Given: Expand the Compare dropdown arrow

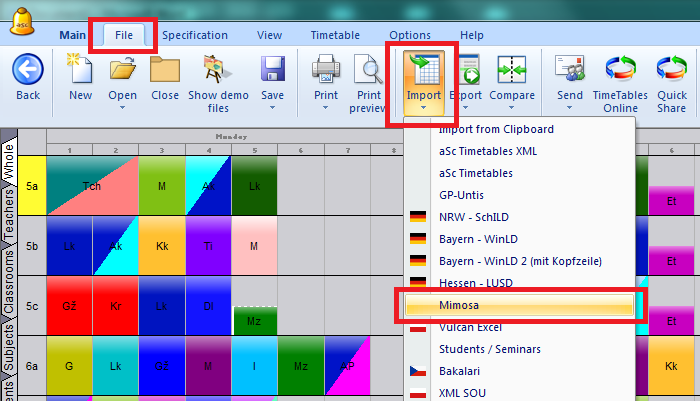Looking at the screenshot, I should pos(512,108).
